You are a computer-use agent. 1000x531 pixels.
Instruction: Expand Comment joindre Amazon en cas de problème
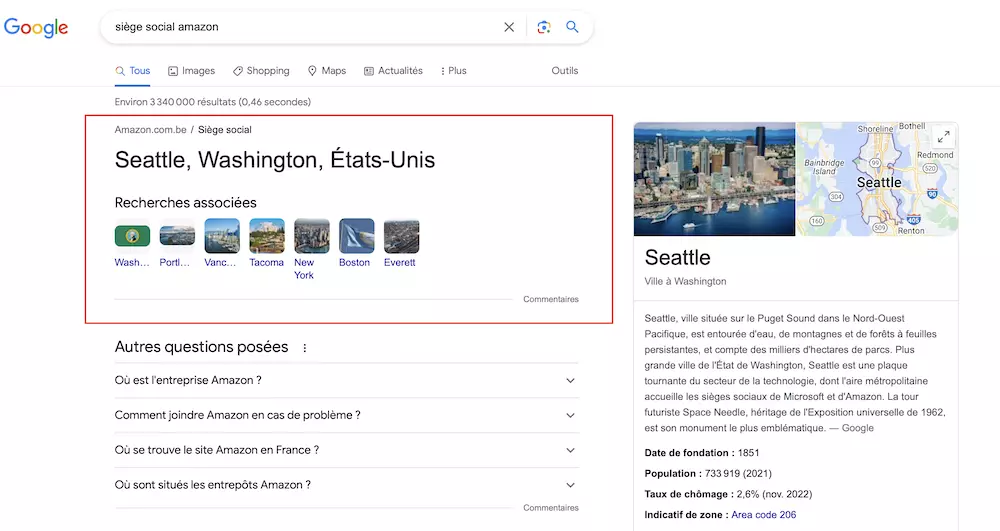point(347,415)
